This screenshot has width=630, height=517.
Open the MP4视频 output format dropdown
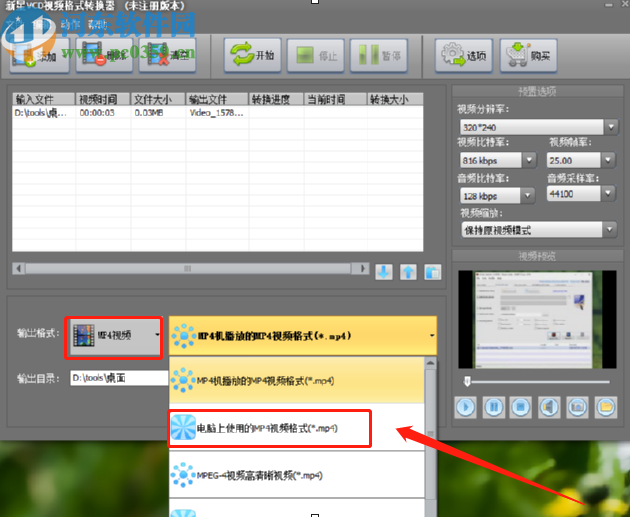click(x=115, y=335)
